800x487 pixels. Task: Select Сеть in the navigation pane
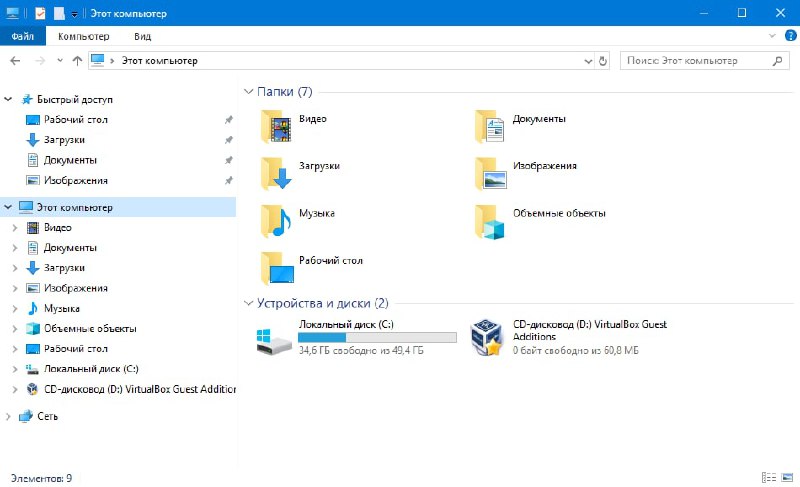(x=47, y=416)
